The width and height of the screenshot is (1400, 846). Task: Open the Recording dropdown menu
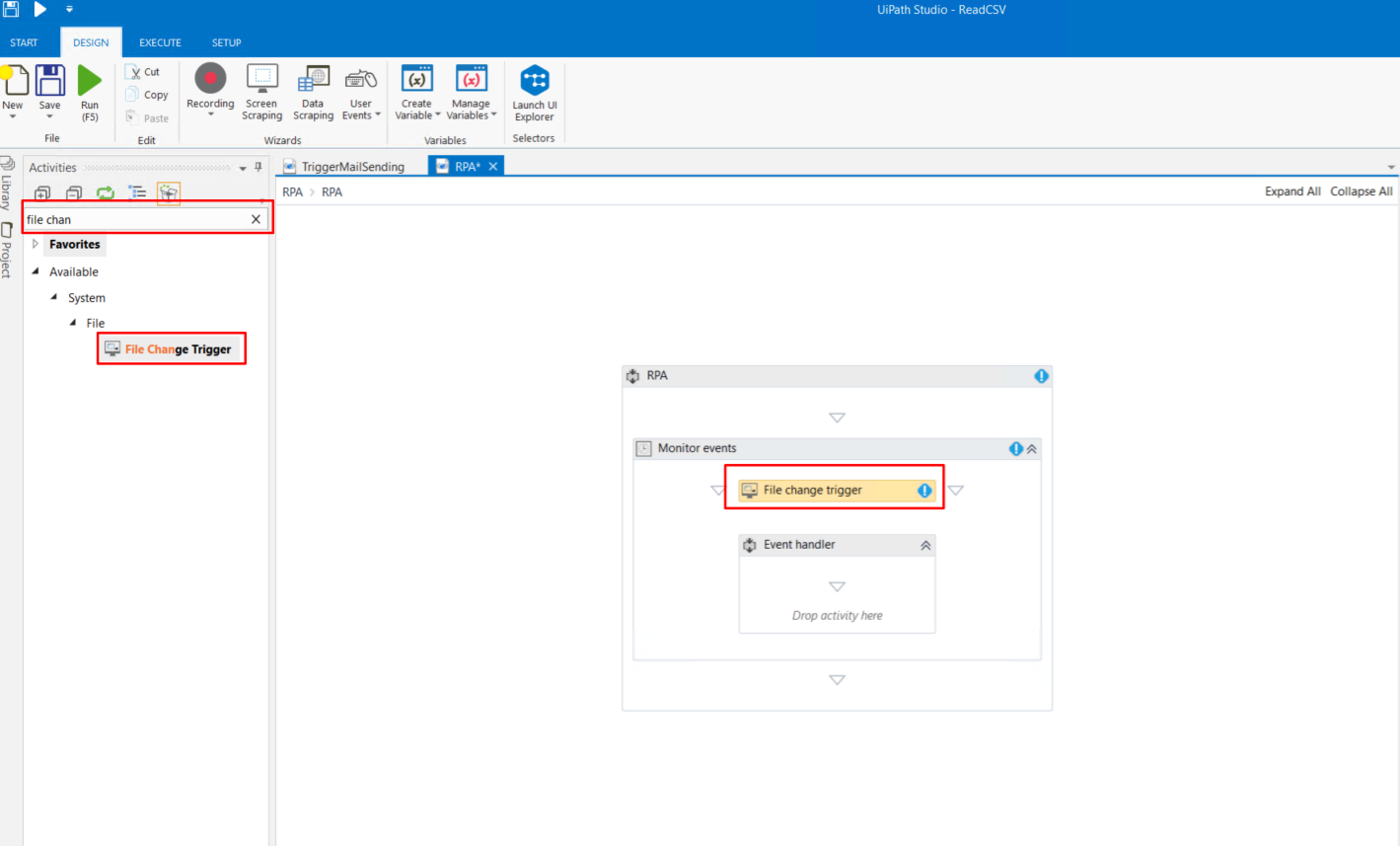coord(210,115)
